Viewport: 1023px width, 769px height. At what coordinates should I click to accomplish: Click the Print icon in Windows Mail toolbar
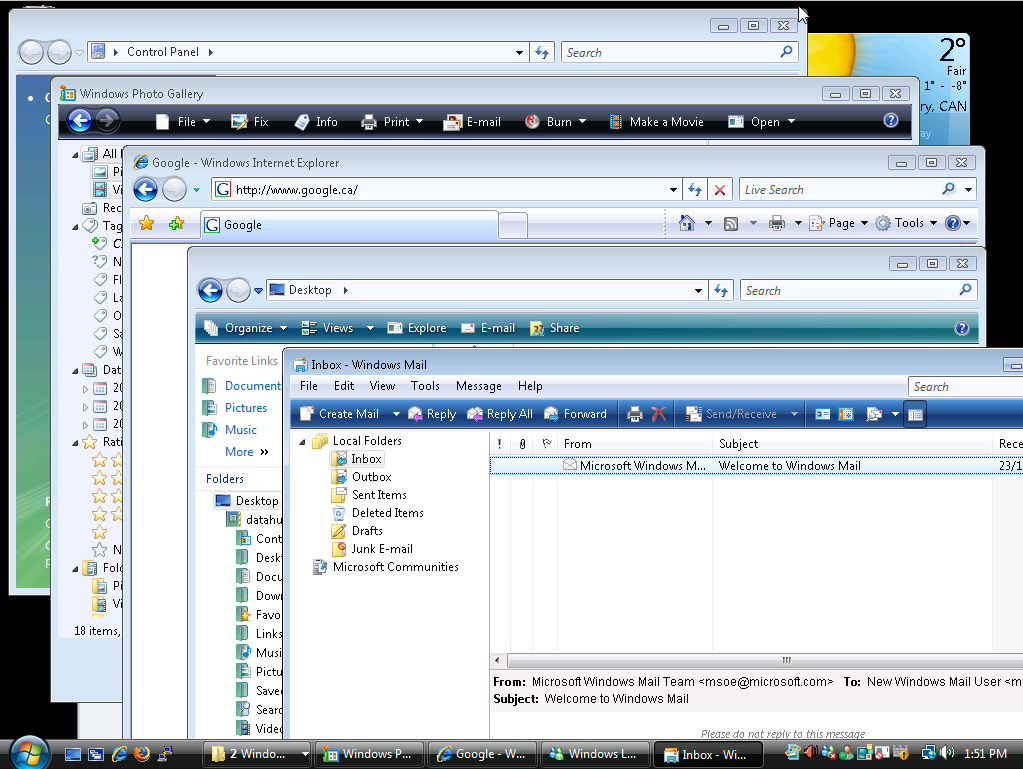(634, 414)
